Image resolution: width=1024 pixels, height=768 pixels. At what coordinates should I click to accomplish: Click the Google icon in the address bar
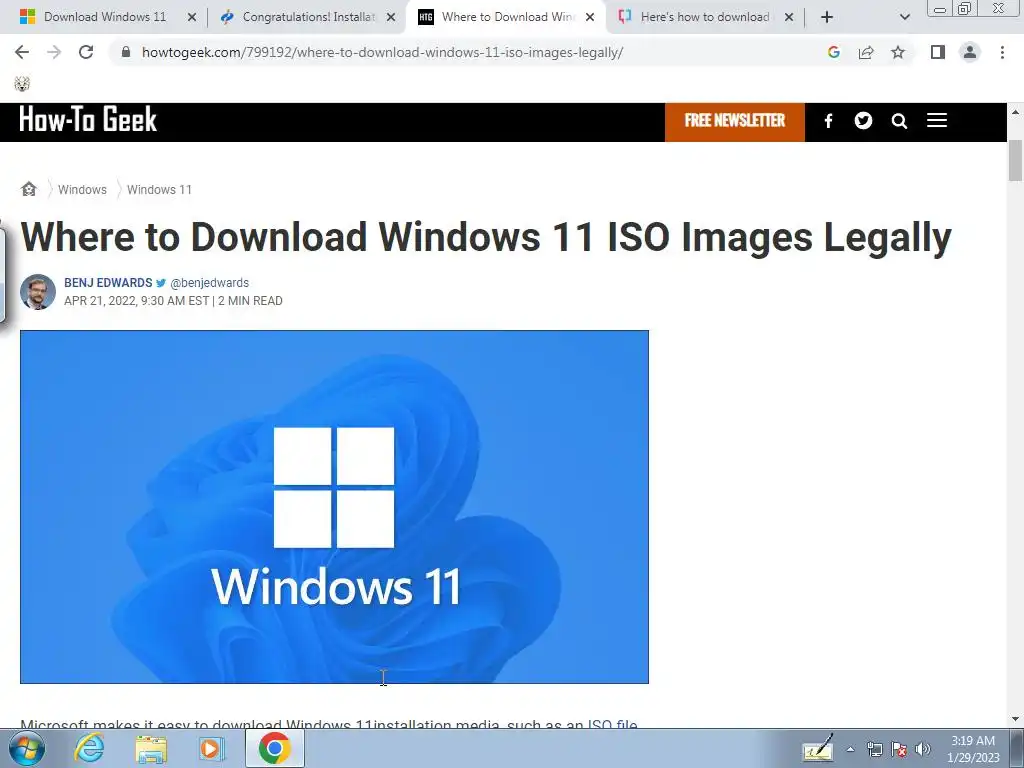click(833, 52)
